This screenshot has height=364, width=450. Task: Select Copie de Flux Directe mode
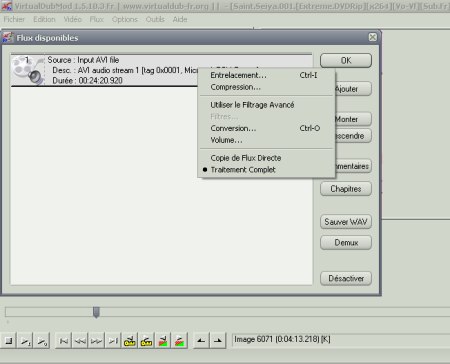click(266, 158)
